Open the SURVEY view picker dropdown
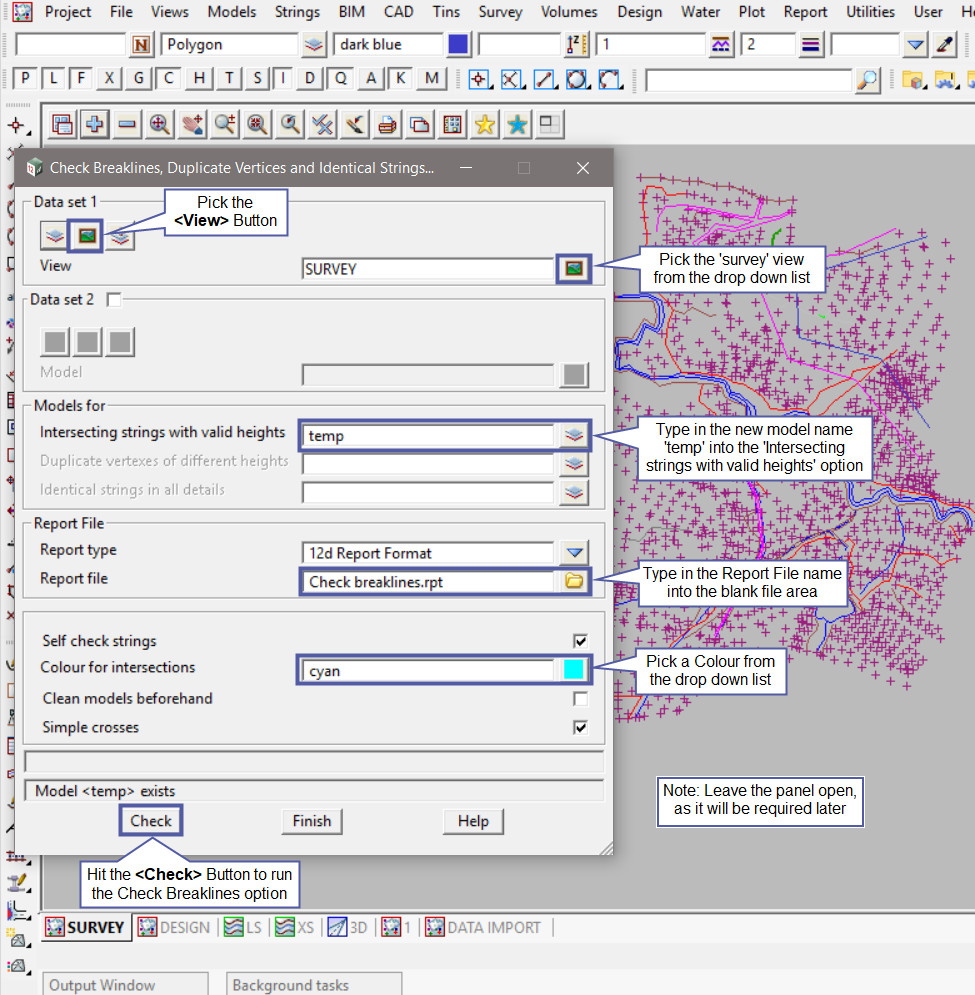The height and width of the screenshot is (995, 975). pos(573,268)
